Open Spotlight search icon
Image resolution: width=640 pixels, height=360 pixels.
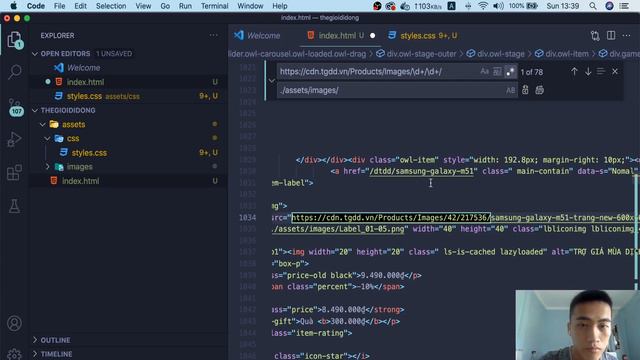pyautogui.click(x=593, y=6)
